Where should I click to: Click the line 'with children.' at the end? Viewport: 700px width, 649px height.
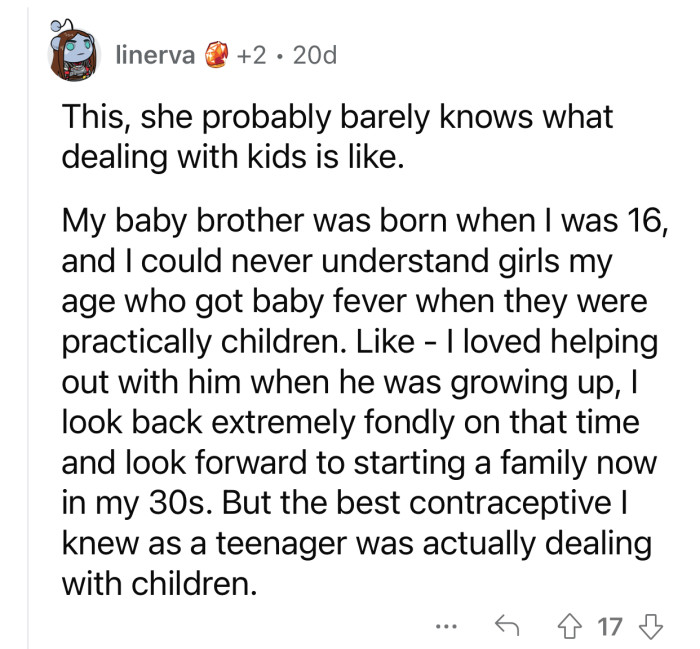coord(160,583)
